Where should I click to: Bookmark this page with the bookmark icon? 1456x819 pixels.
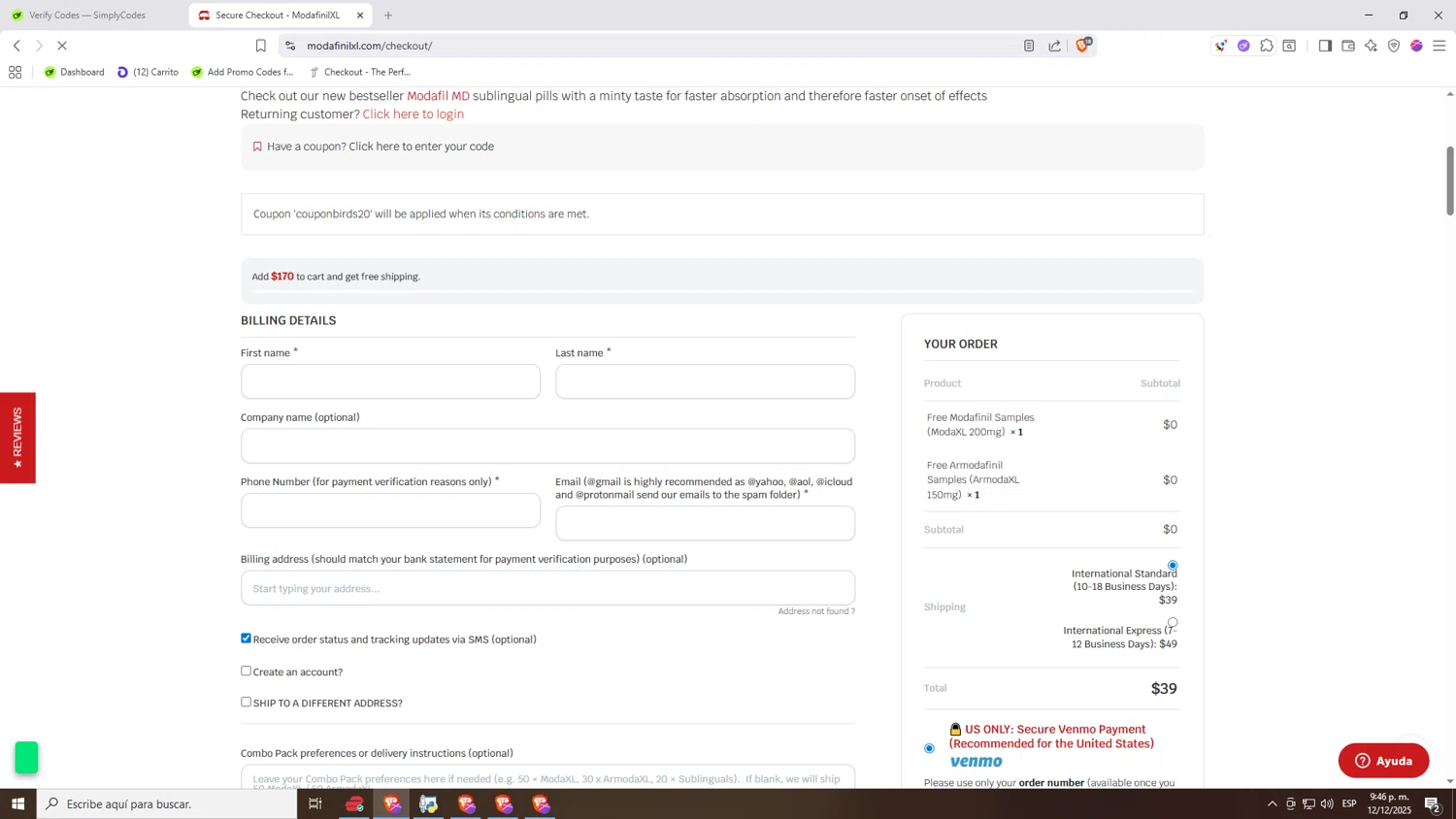[260, 46]
